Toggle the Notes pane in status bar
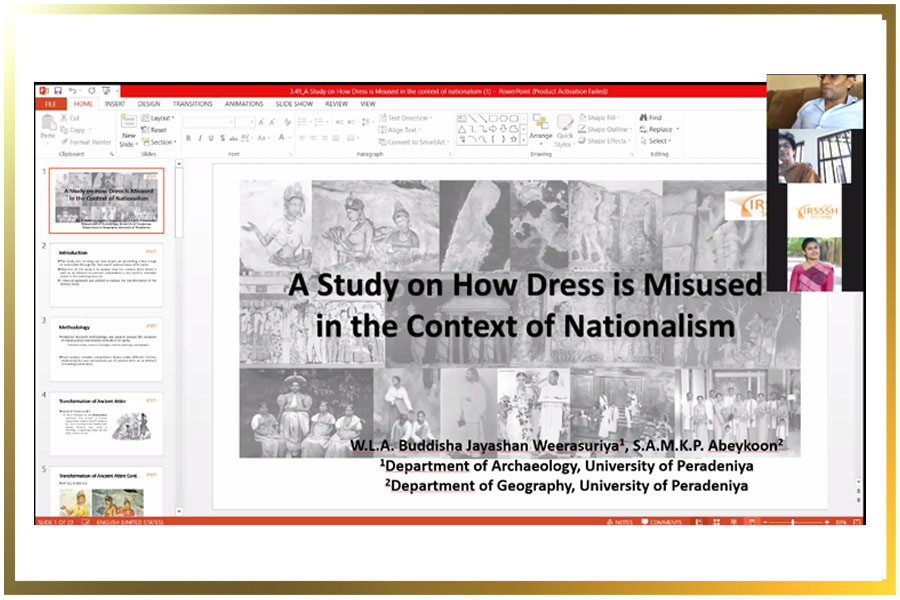 tap(620, 522)
